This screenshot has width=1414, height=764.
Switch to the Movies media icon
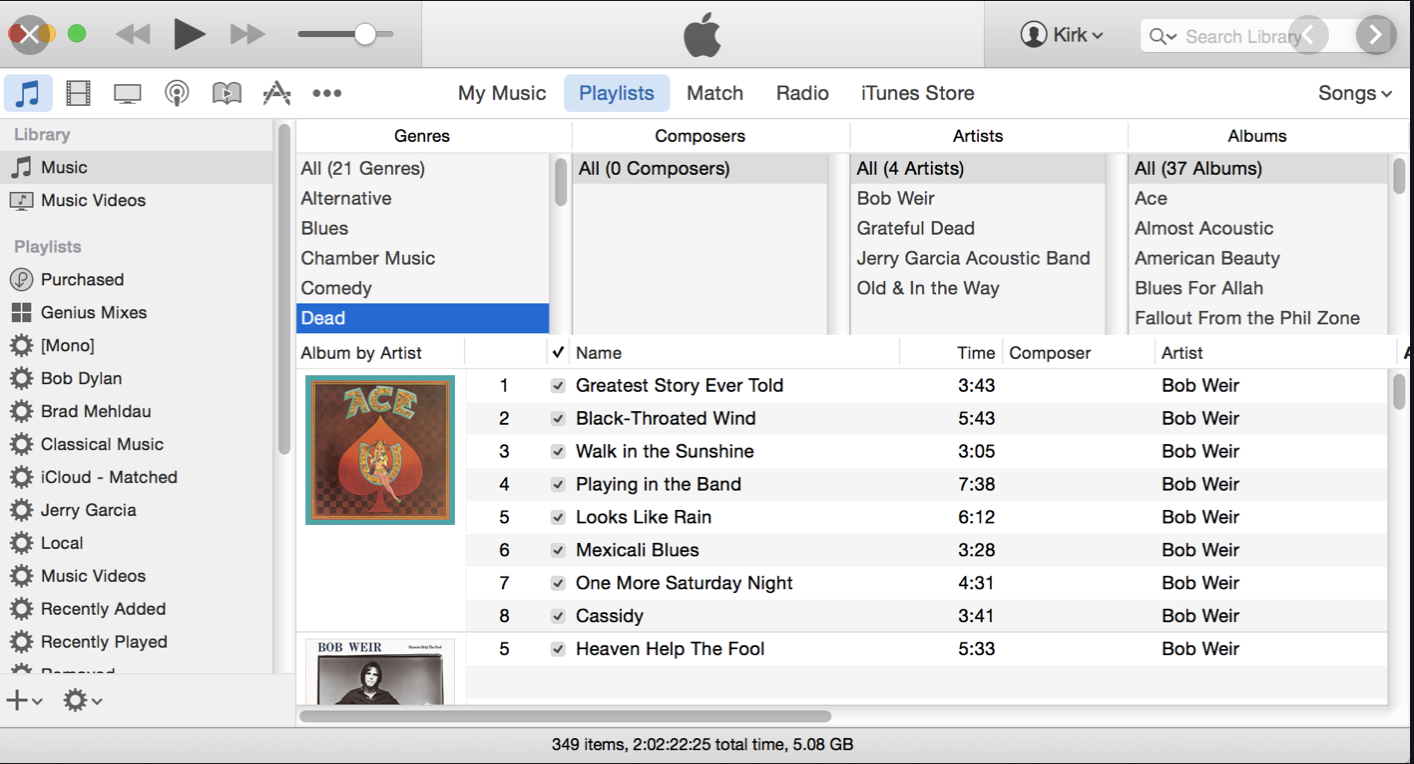pyautogui.click(x=78, y=93)
